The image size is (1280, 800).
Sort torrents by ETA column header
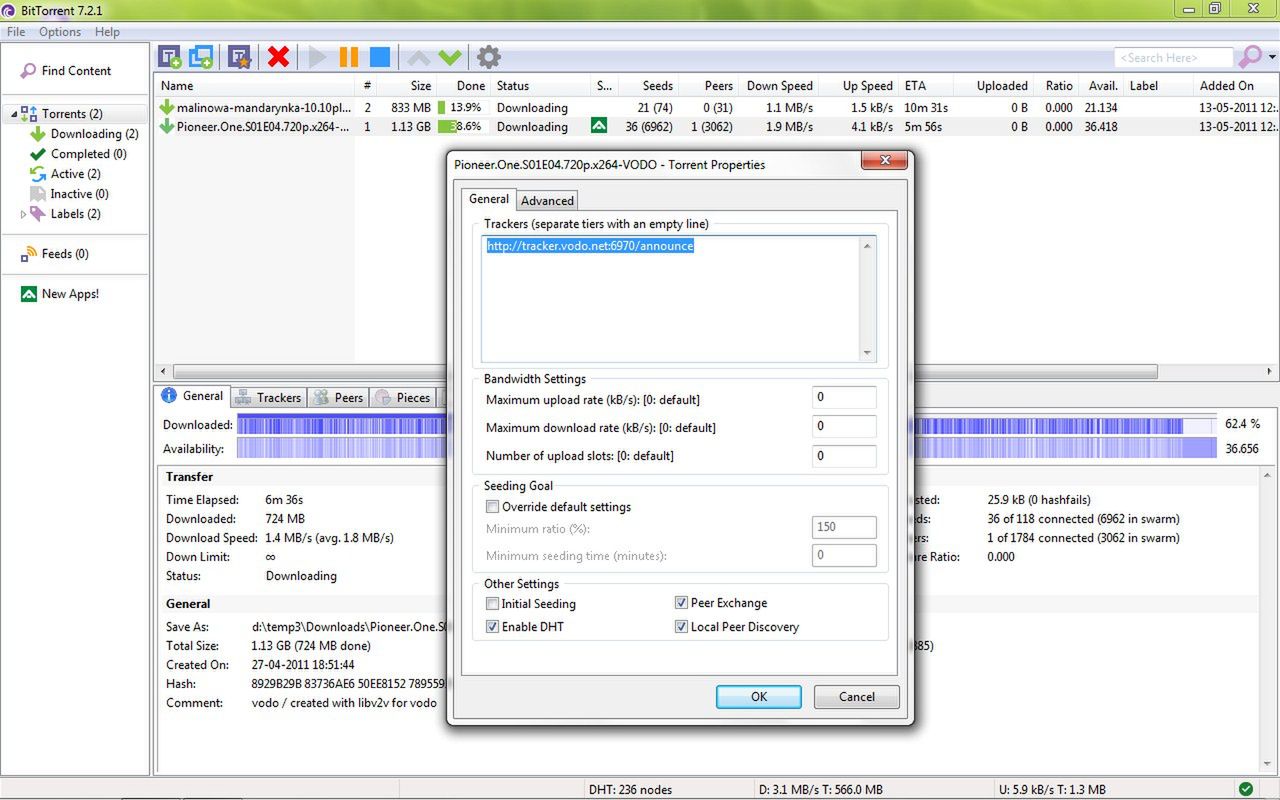(926, 86)
